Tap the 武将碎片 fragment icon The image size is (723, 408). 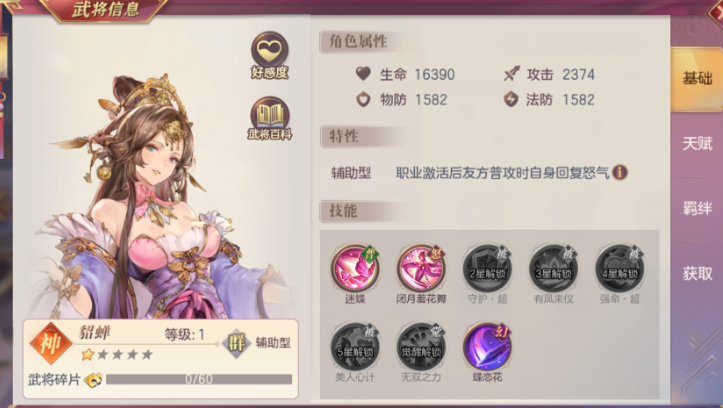click(x=93, y=380)
